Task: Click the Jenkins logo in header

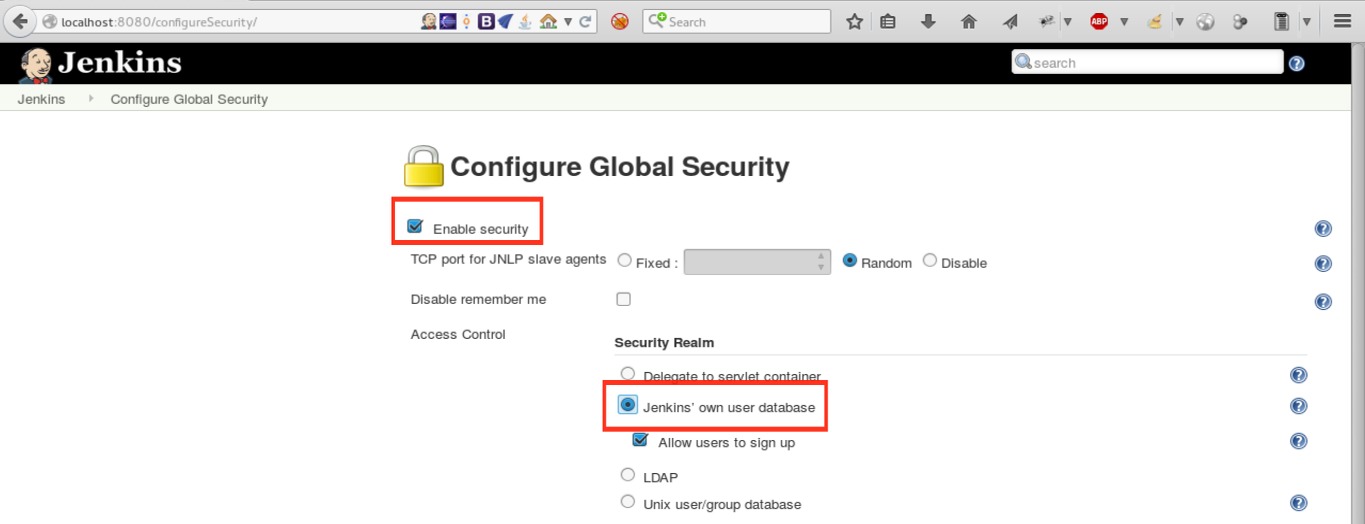Action: 100,63
